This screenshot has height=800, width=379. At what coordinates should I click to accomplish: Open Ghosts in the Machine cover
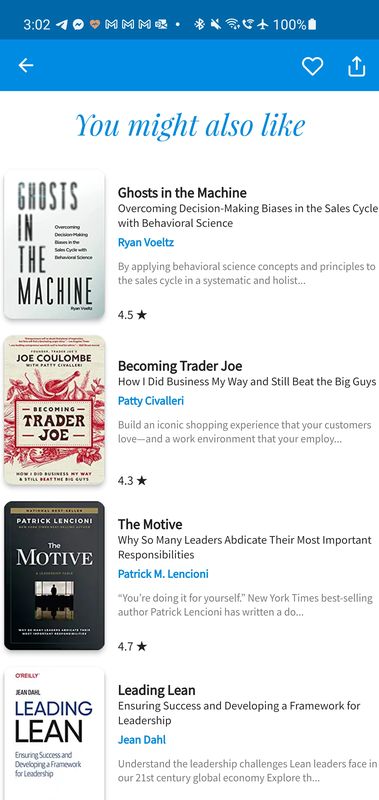pos(54,245)
